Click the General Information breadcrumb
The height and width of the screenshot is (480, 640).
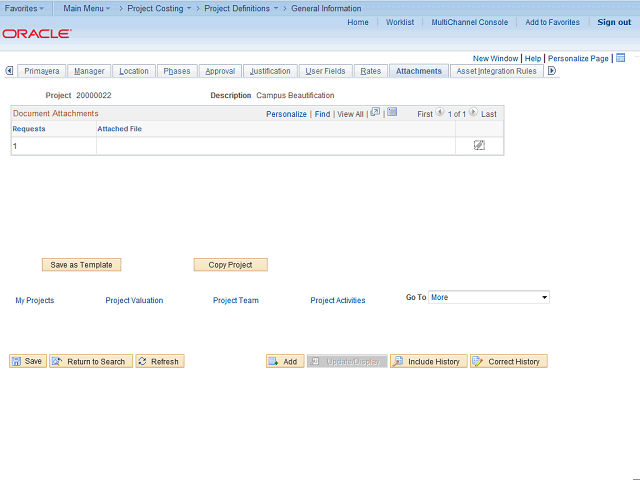point(326,8)
